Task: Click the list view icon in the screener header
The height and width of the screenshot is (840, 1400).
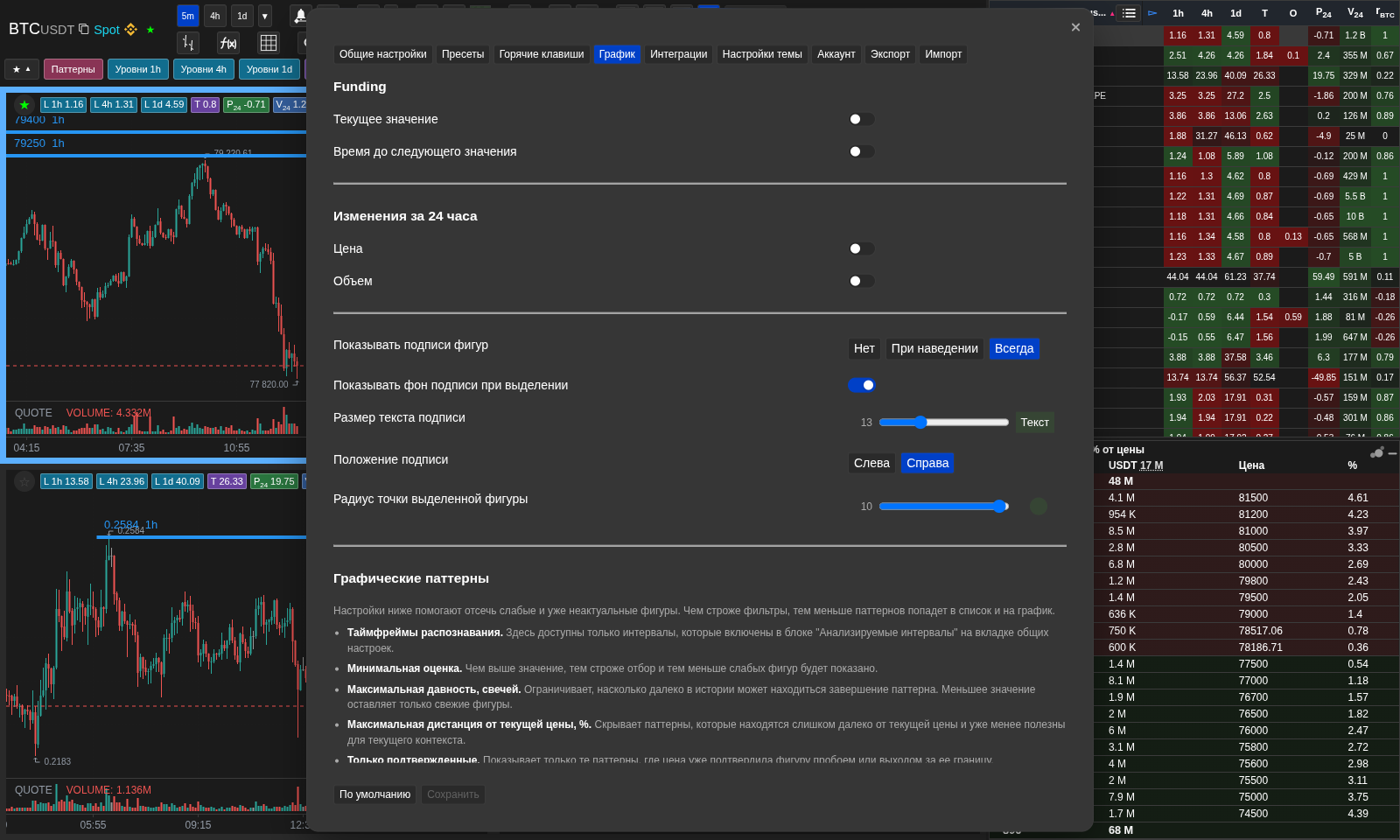Action: click(x=1129, y=13)
